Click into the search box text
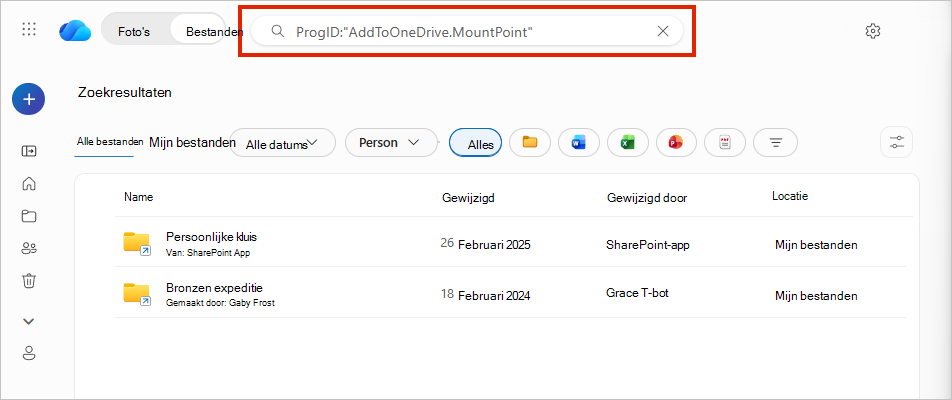Viewport: 952px width, 400px height. [x=414, y=32]
